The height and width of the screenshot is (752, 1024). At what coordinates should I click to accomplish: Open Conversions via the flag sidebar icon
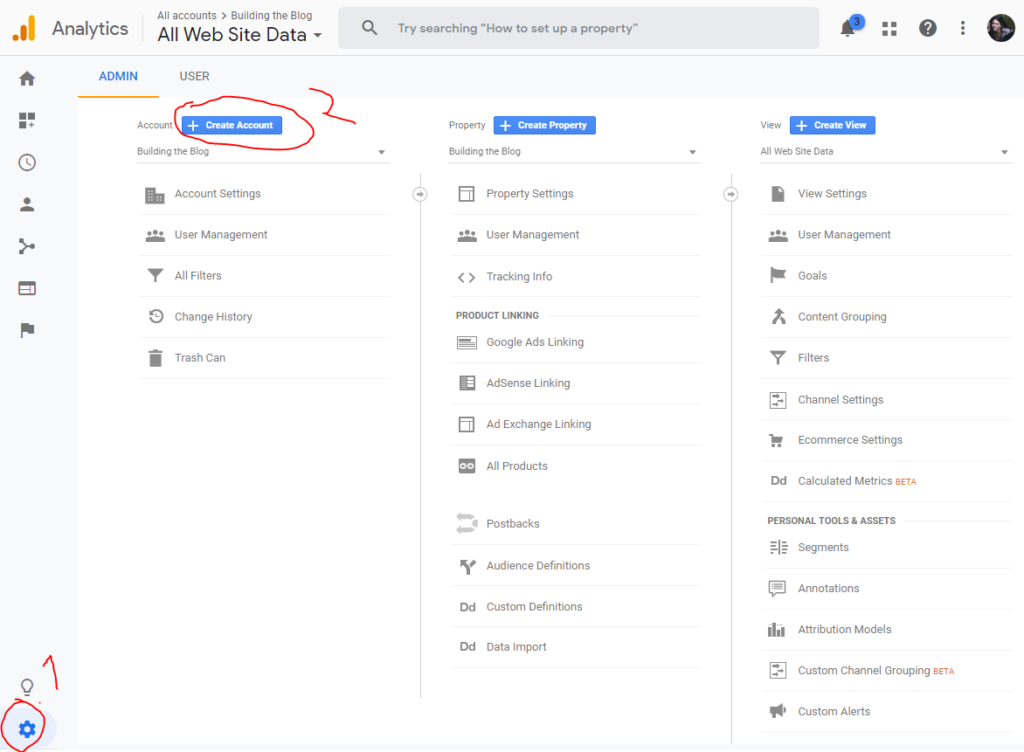point(27,330)
